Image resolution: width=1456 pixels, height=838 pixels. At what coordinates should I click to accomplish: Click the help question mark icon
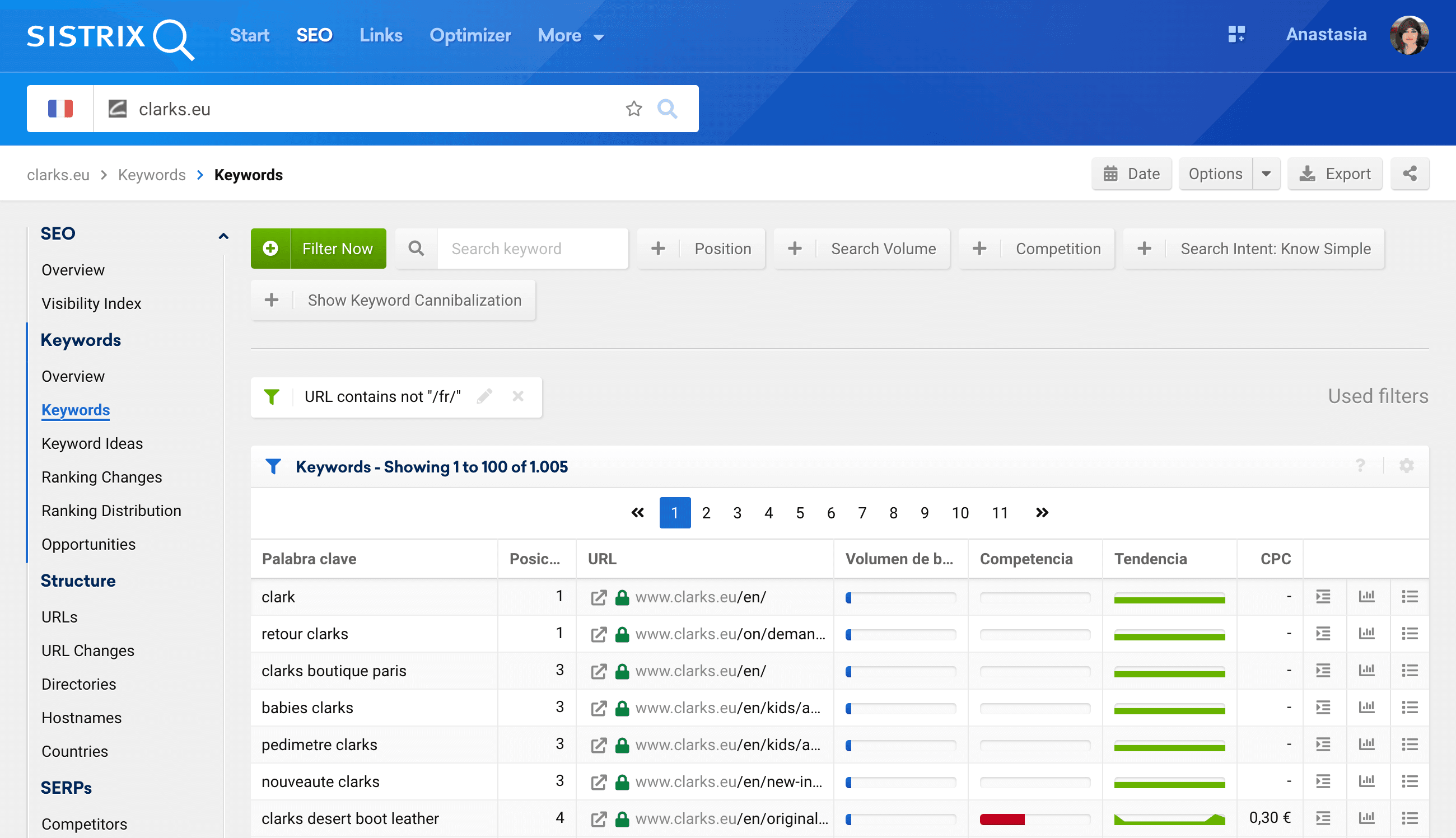pos(1360,466)
